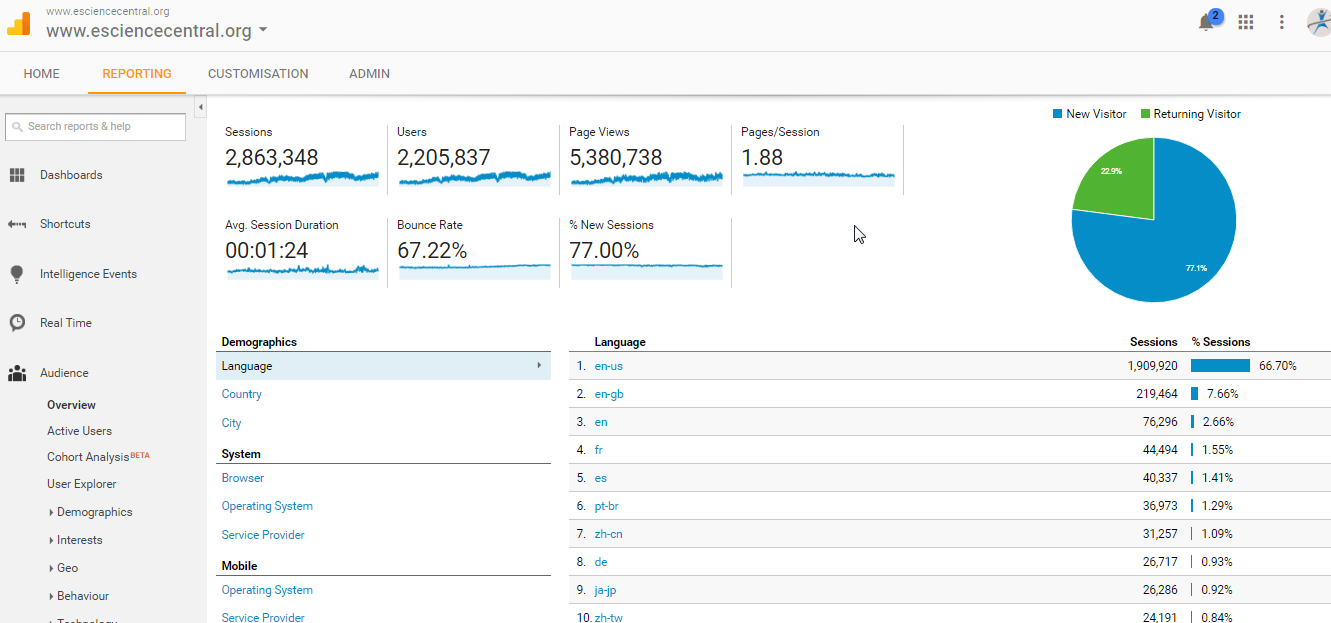The image size is (1331, 623).
Task: Switch to the CUSTOMISATION tab
Action: pos(258,73)
